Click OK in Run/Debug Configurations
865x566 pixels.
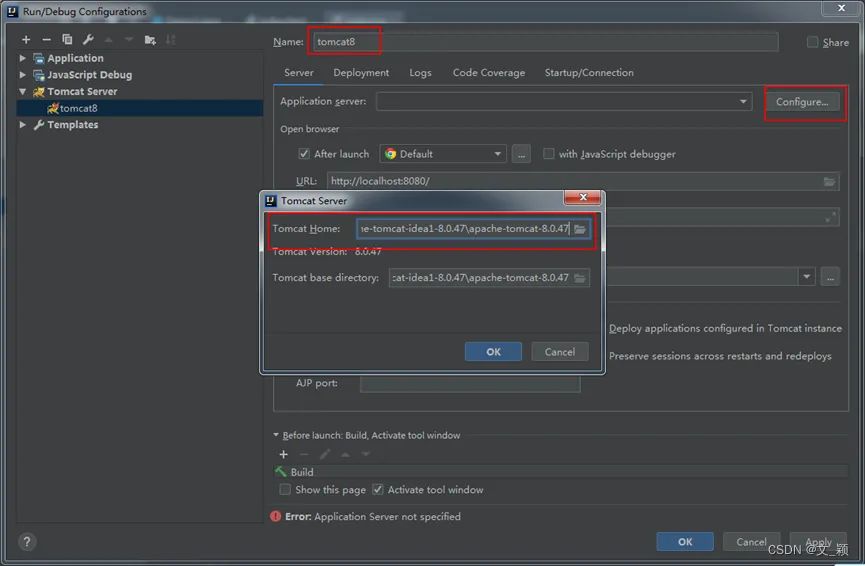pyautogui.click(x=685, y=542)
